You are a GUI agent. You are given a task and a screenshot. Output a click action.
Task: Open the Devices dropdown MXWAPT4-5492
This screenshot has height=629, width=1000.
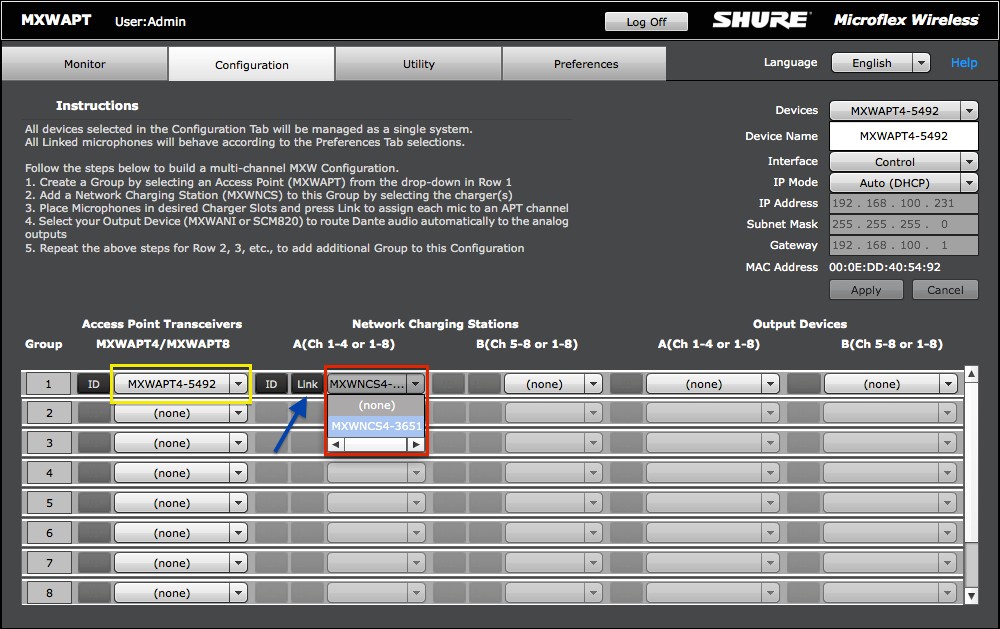pyautogui.click(x=904, y=110)
